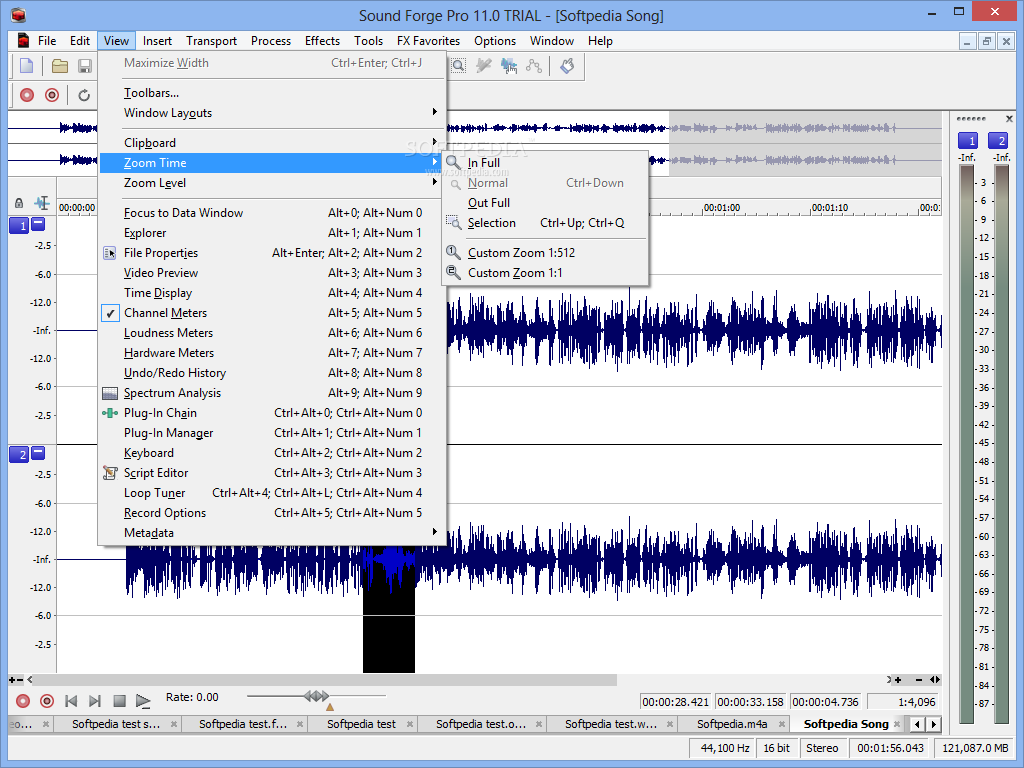Click the Save disk toolbar icon

point(84,66)
